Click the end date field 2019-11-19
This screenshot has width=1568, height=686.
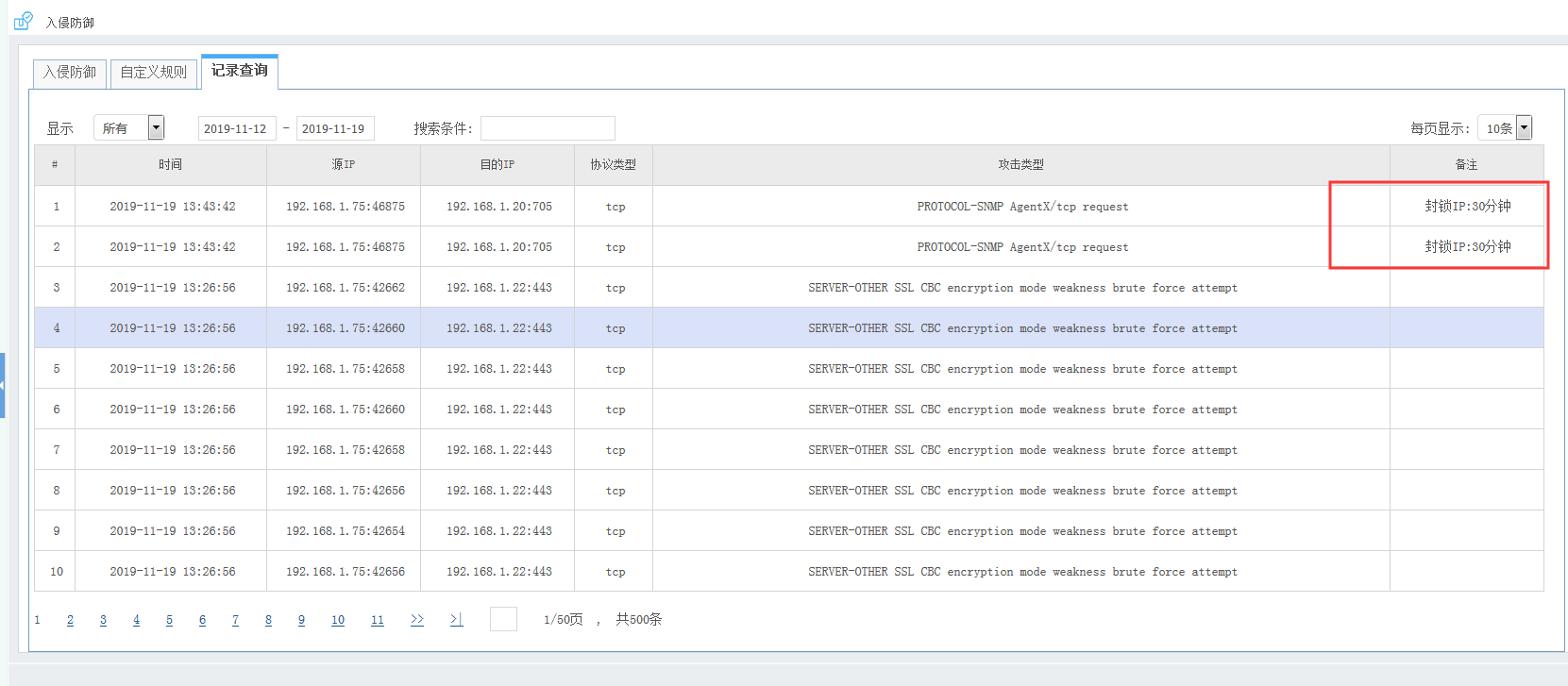334,128
